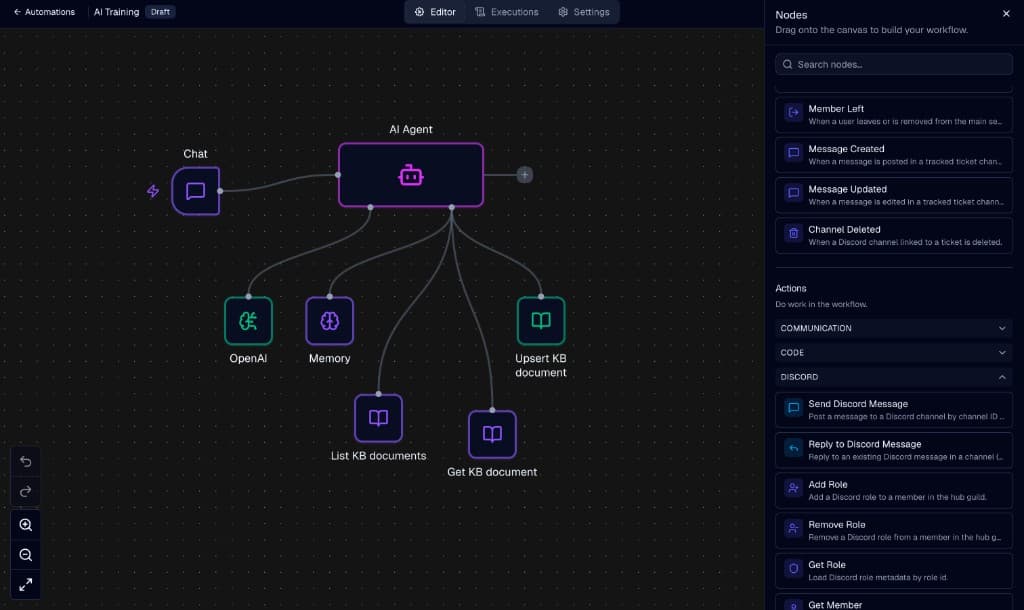
Task: Open the Get KB document node
Action: coord(492,434)
